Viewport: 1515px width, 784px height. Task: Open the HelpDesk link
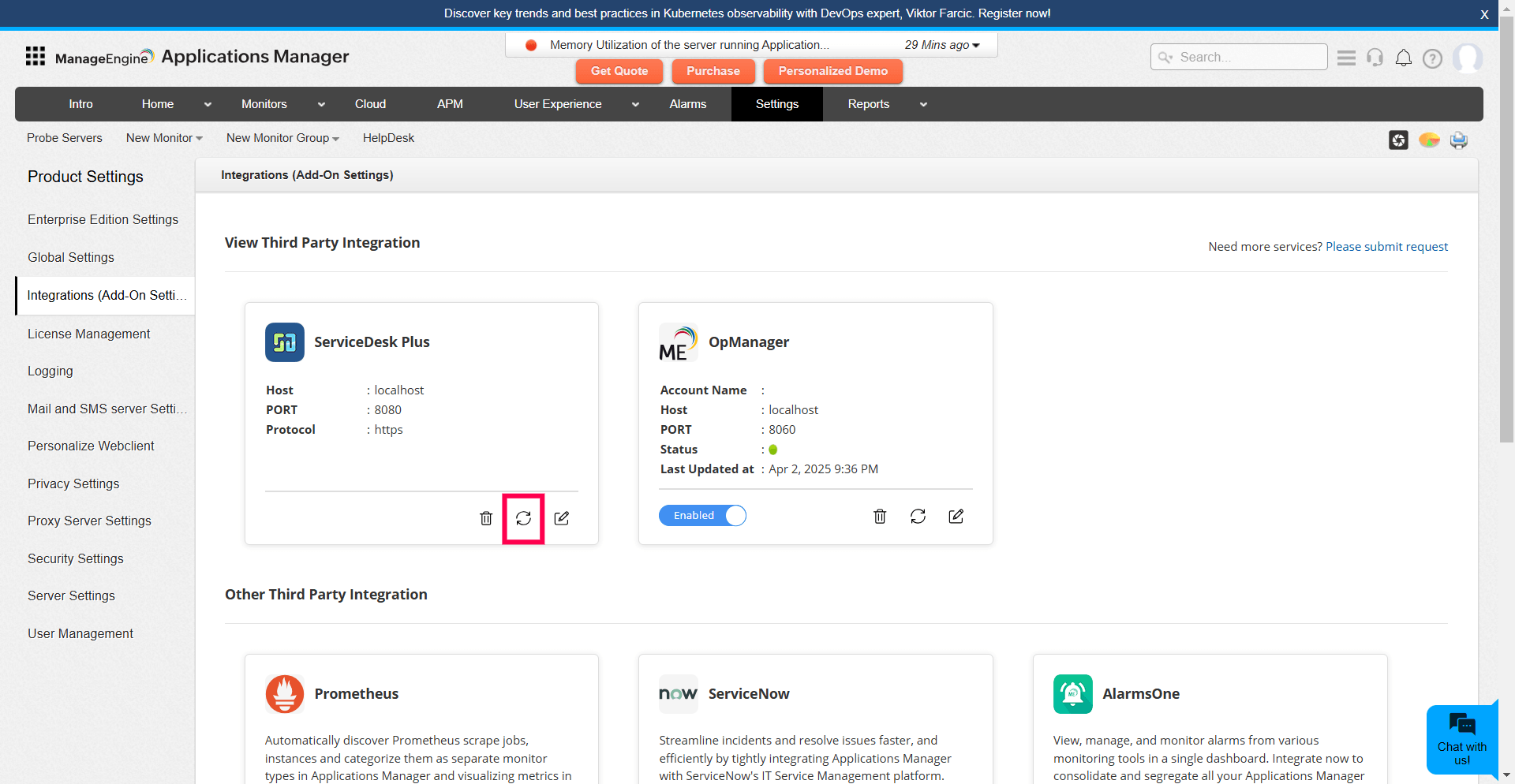click(388, 138)
